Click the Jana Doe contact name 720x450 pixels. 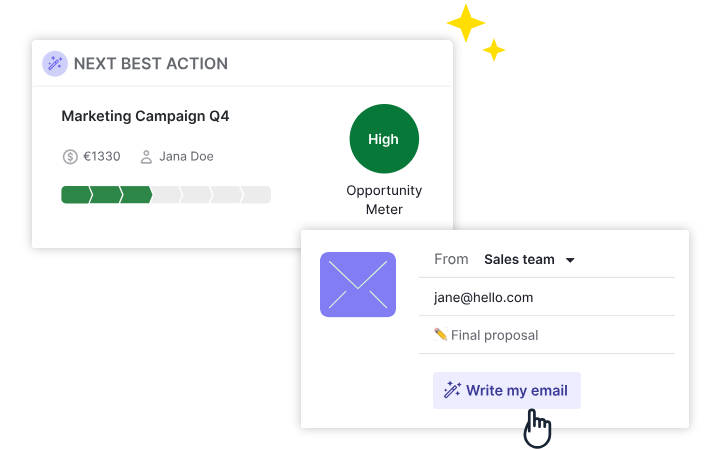tap(186, 157)
